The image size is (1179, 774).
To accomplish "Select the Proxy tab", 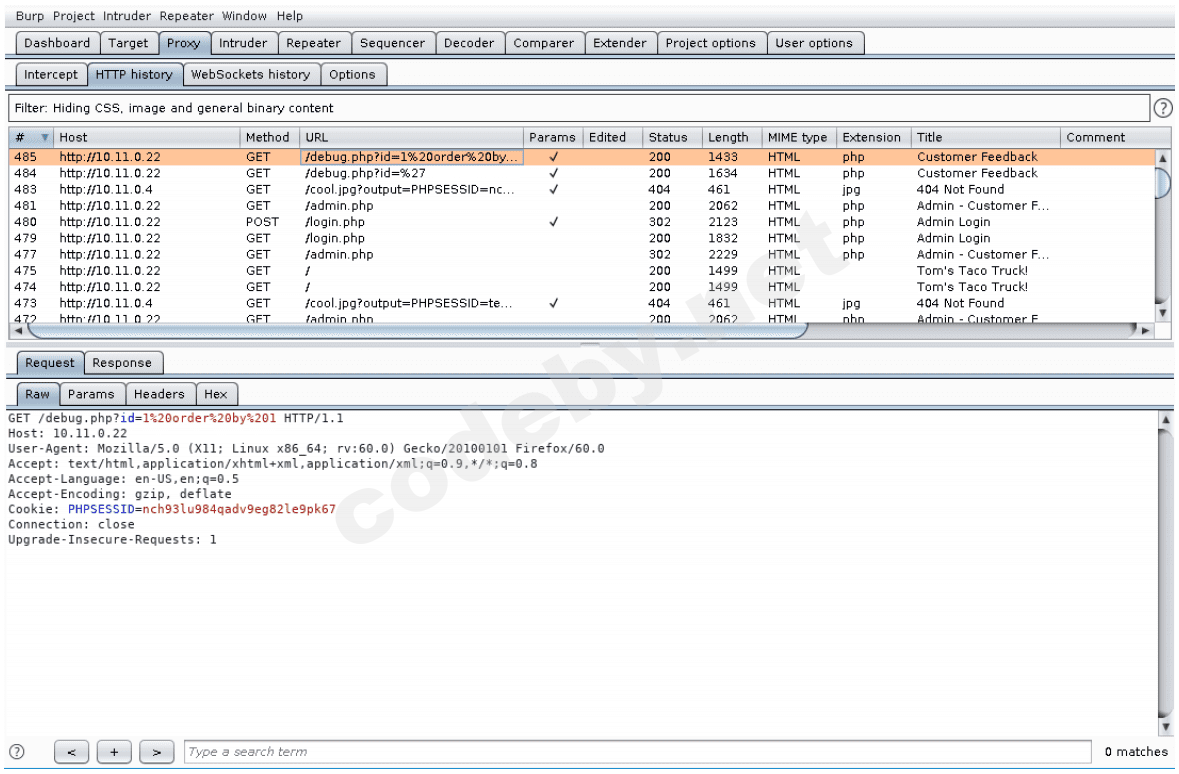I will click(183, 43).
